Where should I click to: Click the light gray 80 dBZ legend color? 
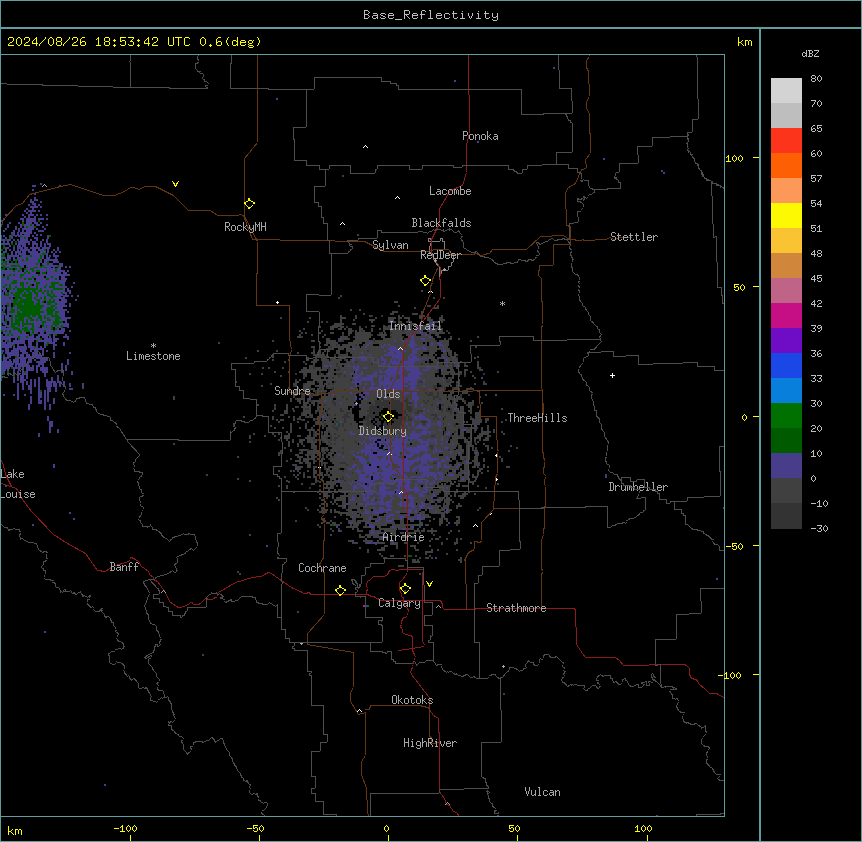tap(786, 91)
